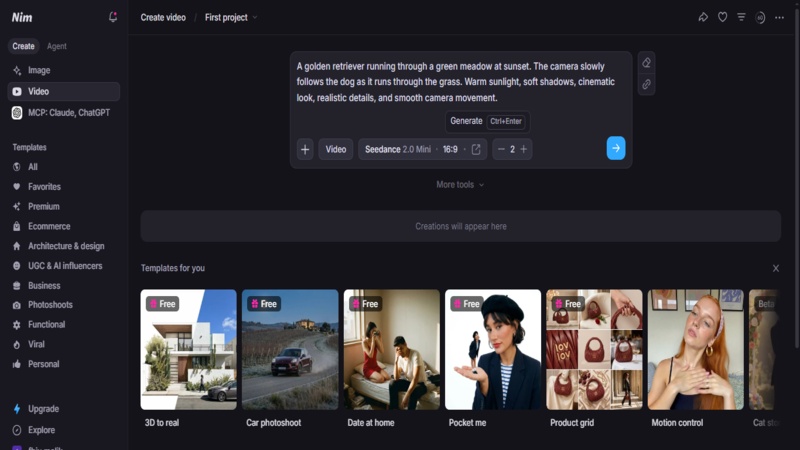
Task: Click the Creations will appear here area
Action: coord(461,227)
